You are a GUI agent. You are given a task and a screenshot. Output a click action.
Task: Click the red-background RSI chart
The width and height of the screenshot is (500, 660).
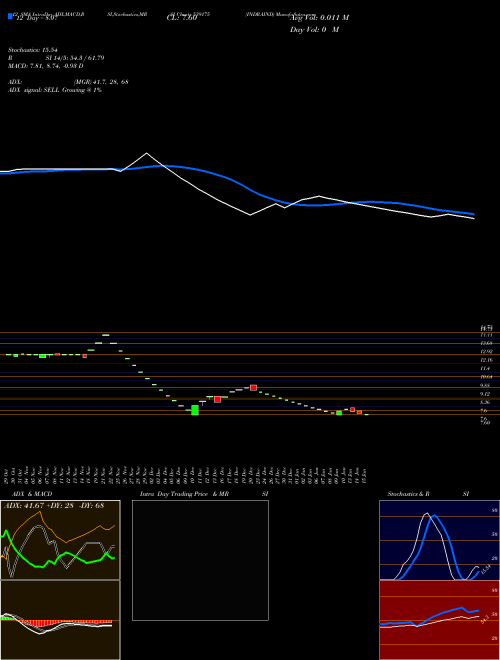coord(439,620)
